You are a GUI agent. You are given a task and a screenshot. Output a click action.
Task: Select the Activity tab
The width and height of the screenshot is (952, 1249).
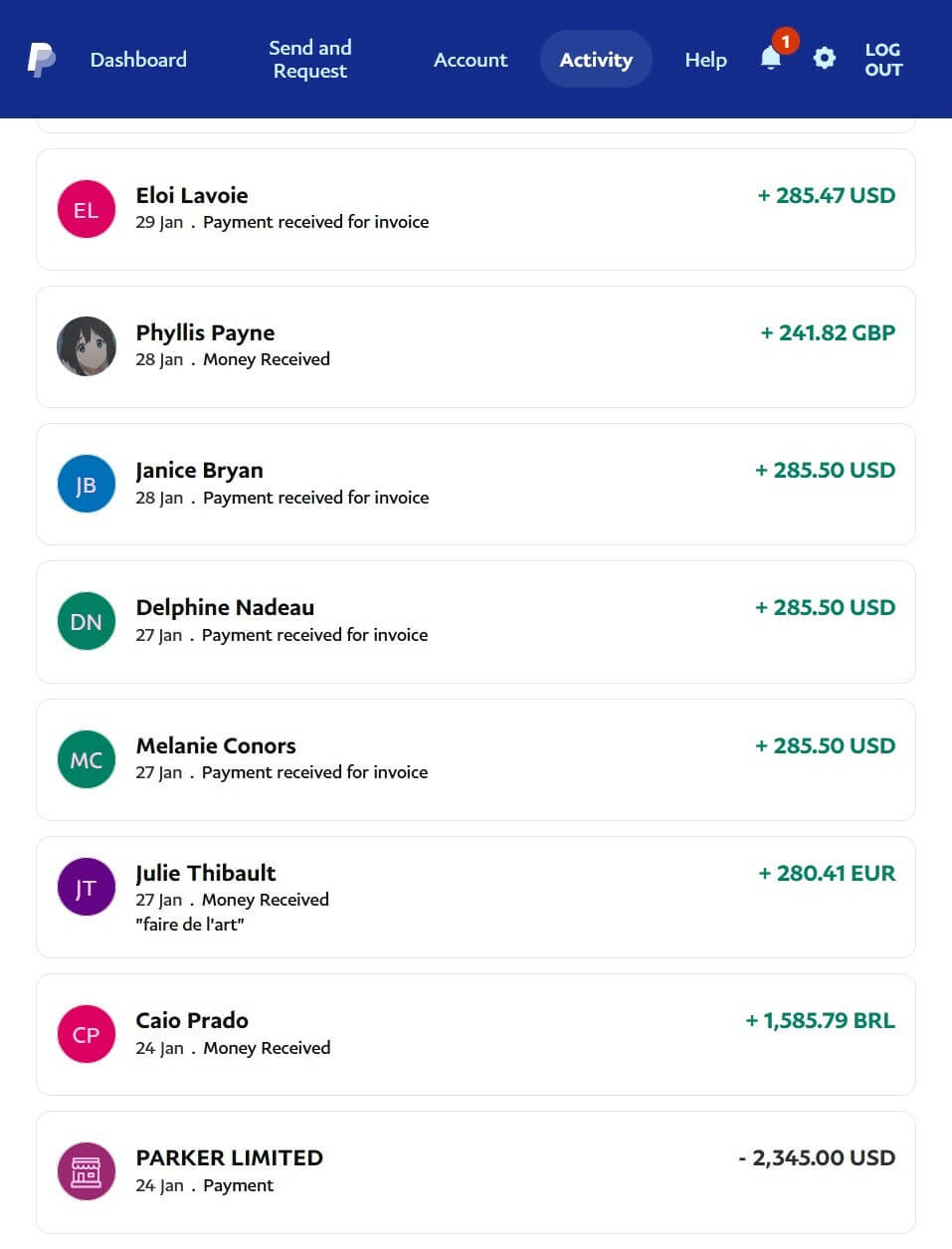coord(596,60)
